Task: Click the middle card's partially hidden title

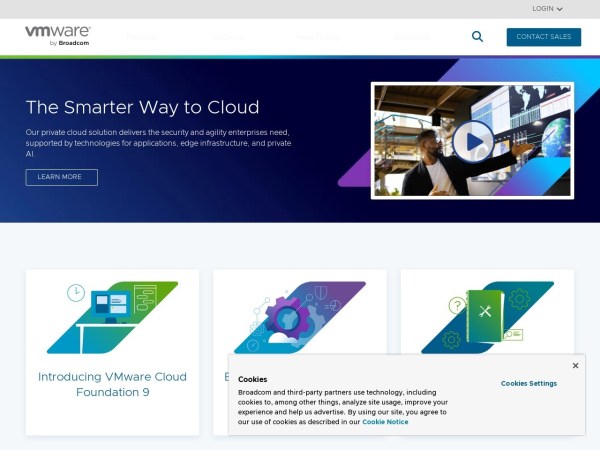Action: [x=226, y=377]
